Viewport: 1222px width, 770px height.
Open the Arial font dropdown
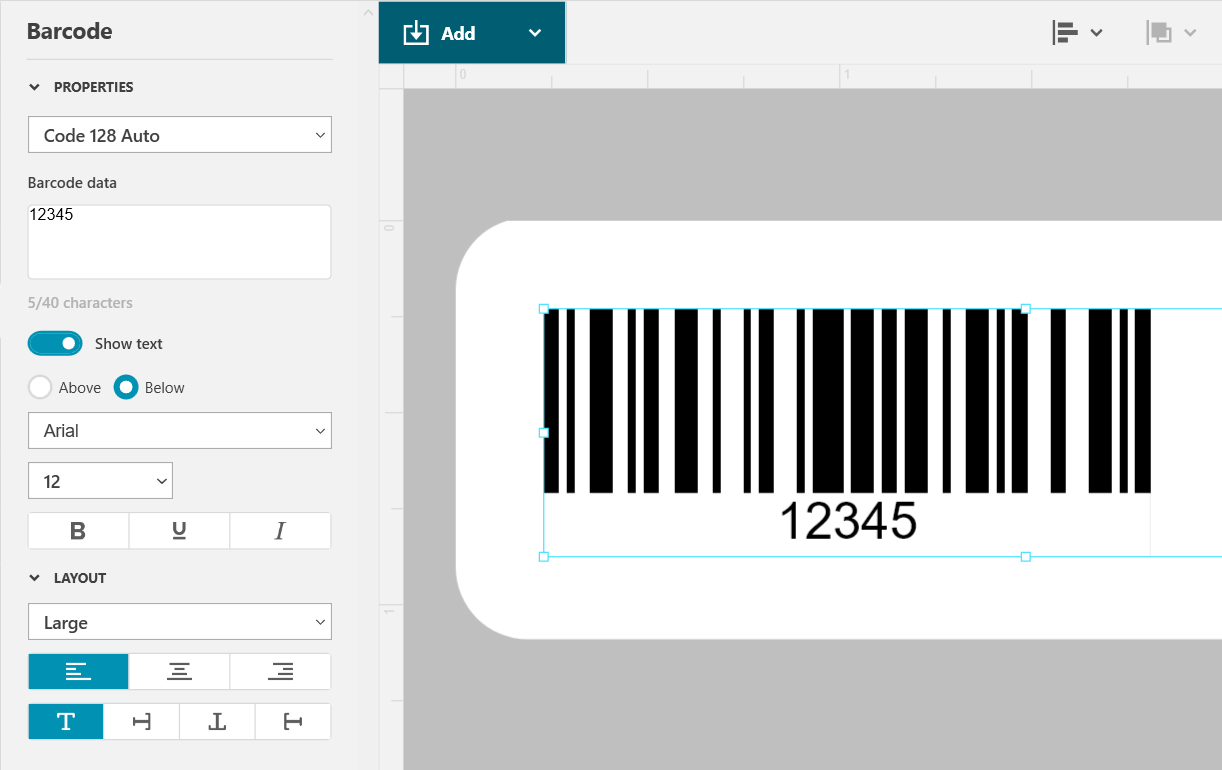click(x=180, y=431)
